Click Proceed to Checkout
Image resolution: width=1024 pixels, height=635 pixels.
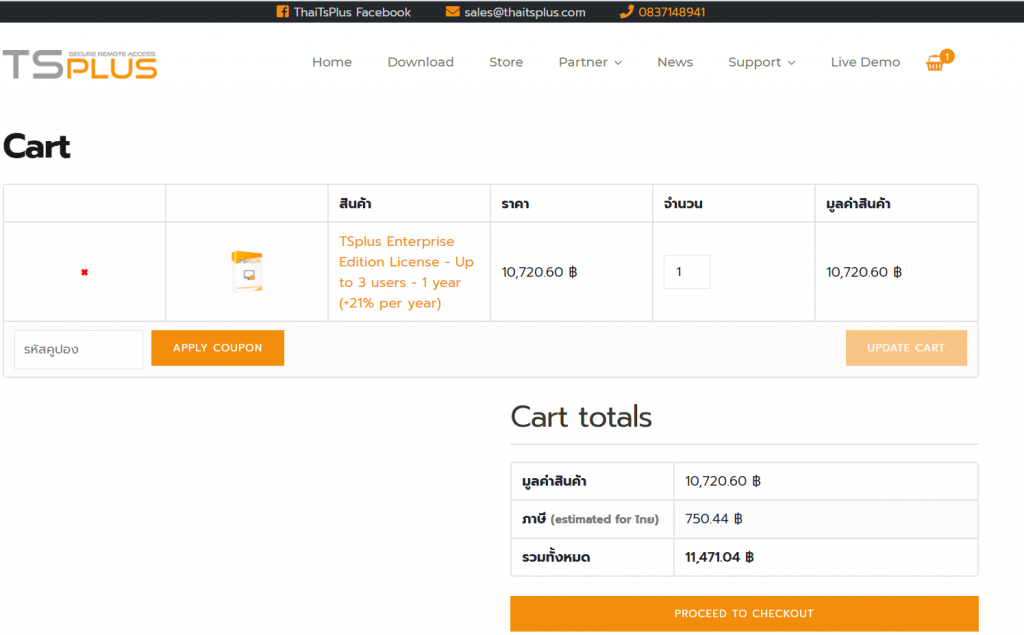click(x=744, y=613)
